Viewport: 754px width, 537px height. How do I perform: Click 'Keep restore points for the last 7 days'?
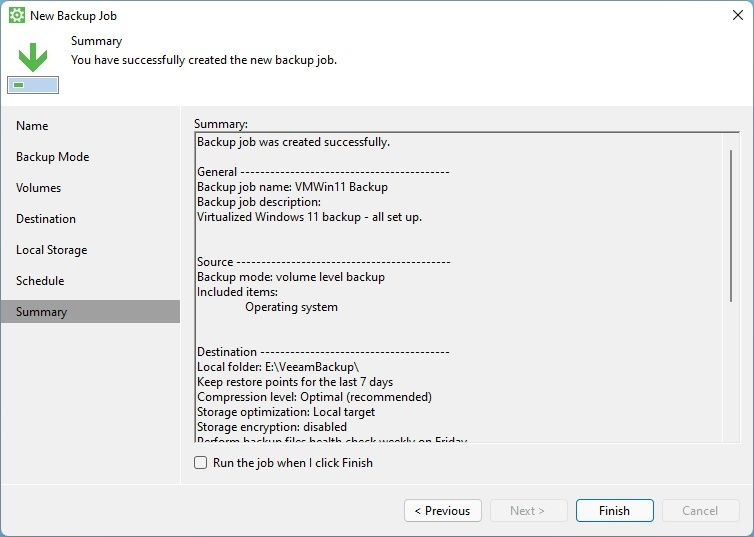coord(295,382)
